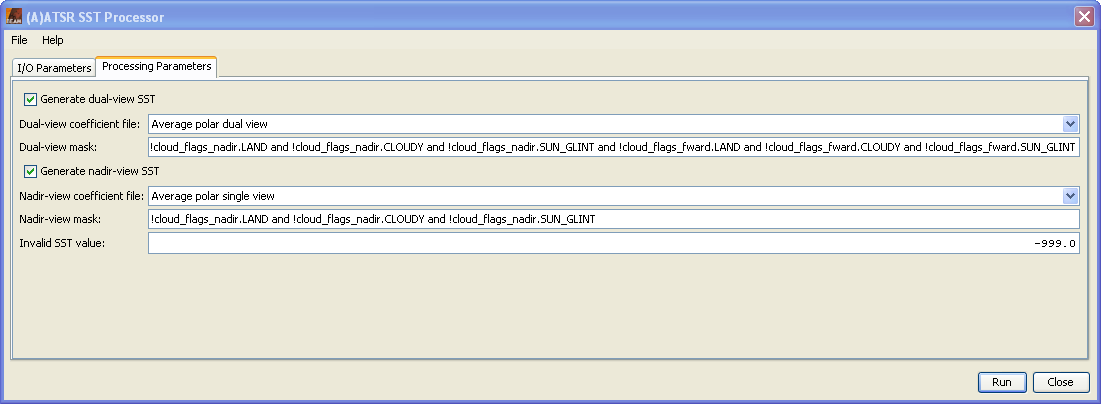Expand the nadir-view coefficient file dropdown arrow

point(1070,196)
